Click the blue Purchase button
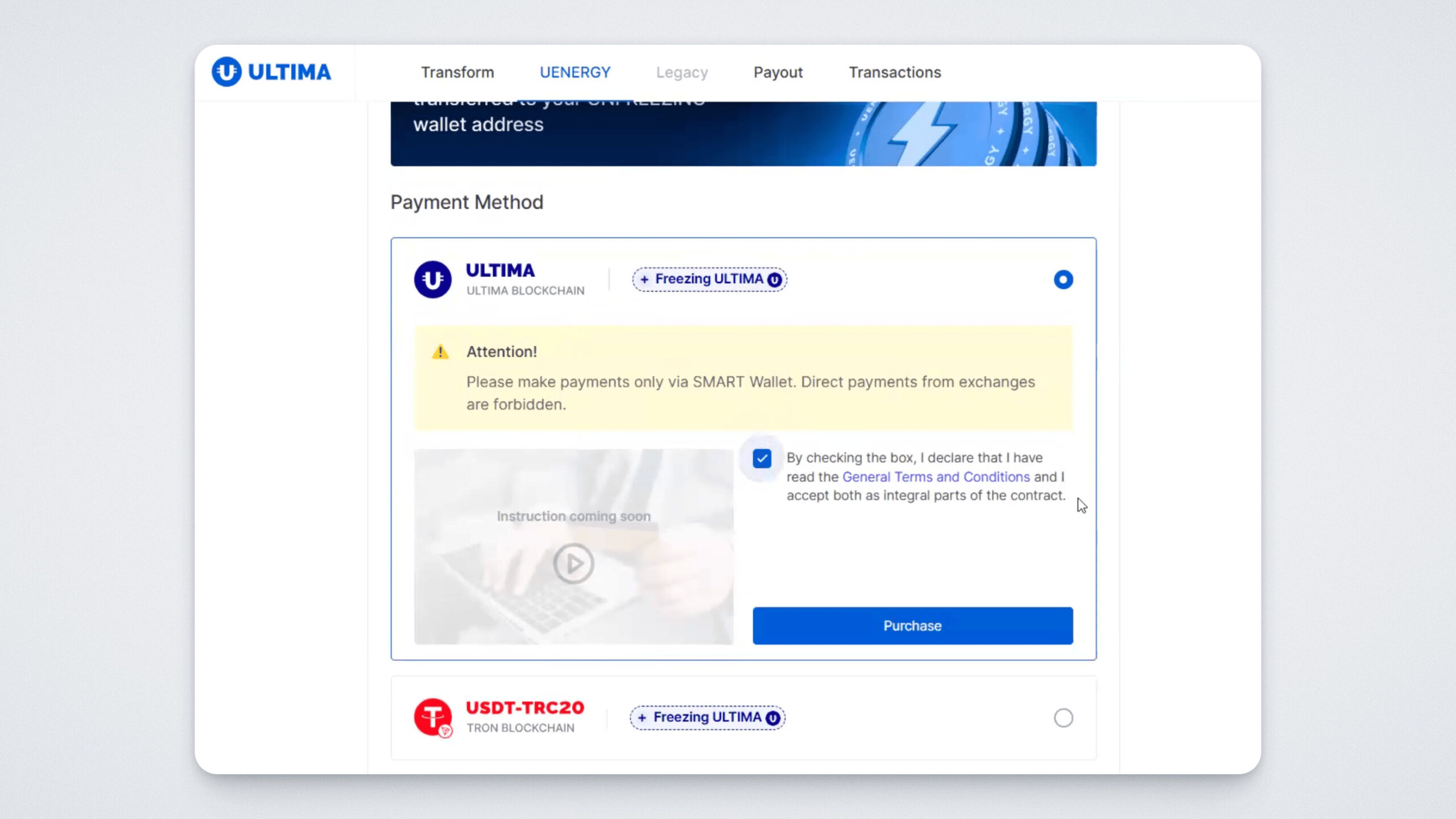Viewport: 1456px width, 819px height. point(912,626)
